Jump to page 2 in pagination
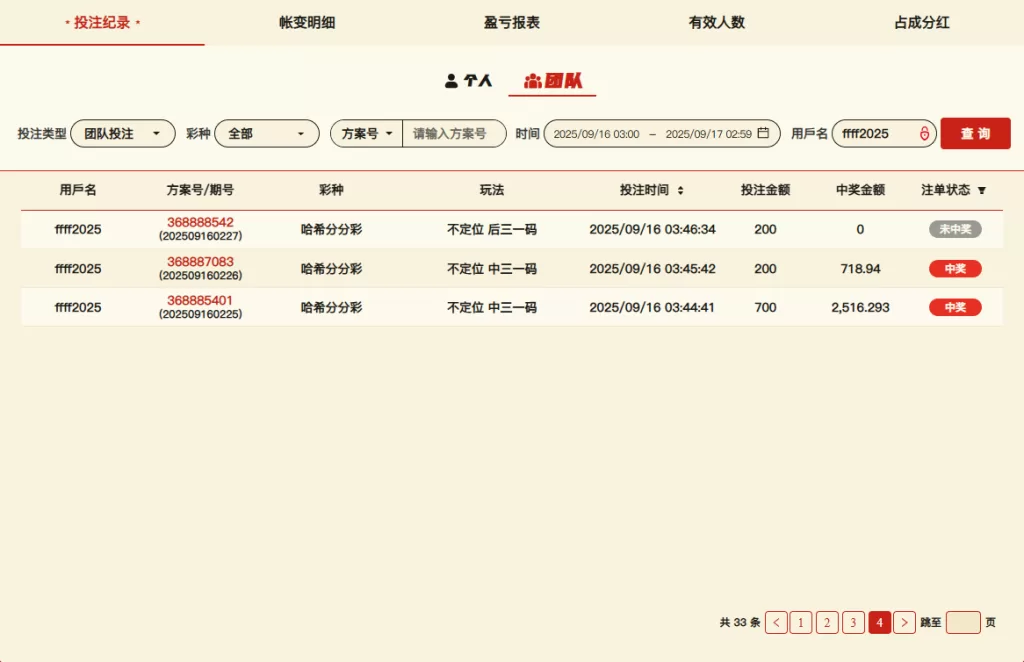This screenshot has width=1024, height=662. coord(827,623)
